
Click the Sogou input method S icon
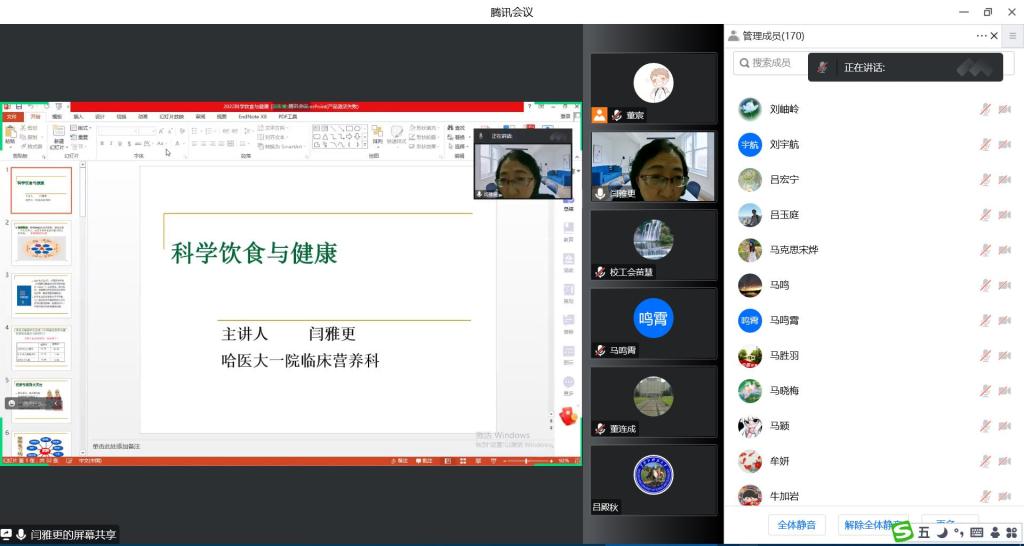[903, 532]
